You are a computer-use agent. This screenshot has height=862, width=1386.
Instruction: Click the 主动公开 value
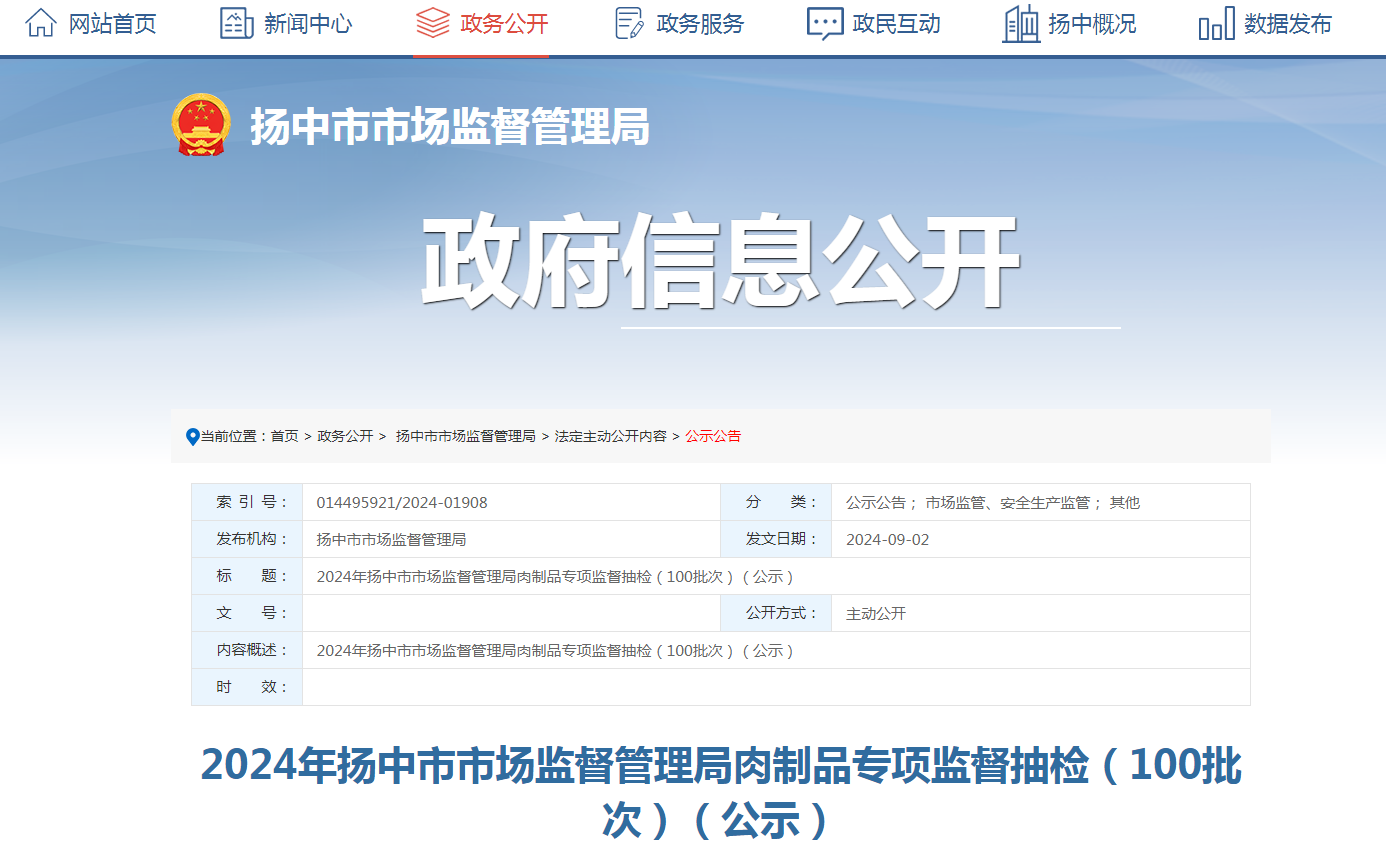pyautogui.click(x=876, y=614)
